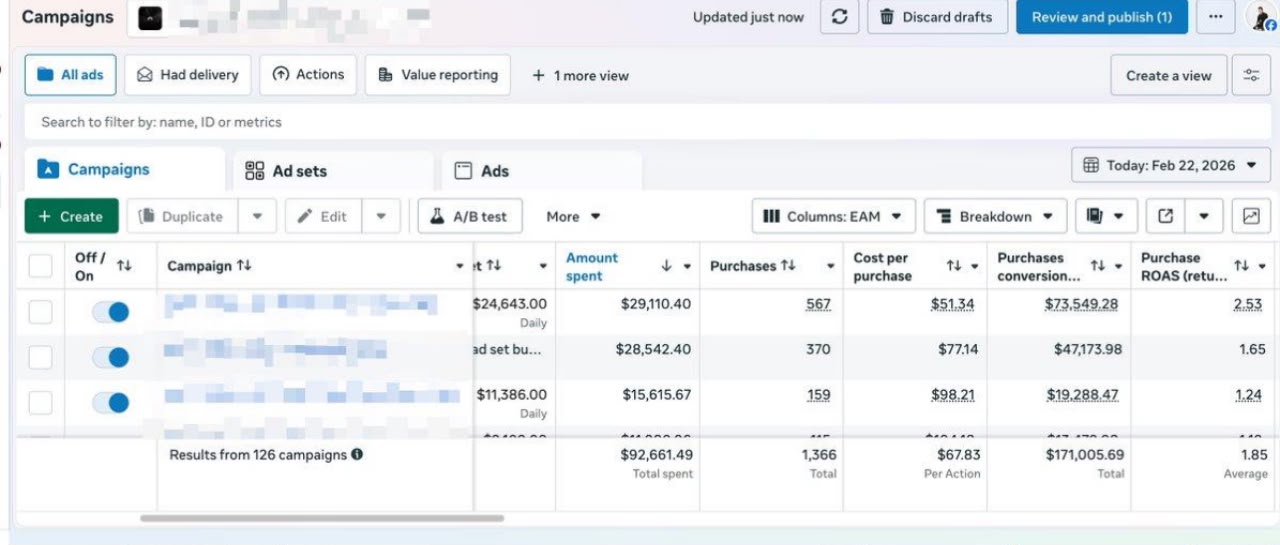Open the view settings sliders icon
Screen dimensions: 1280x545
pos(1251,75)
